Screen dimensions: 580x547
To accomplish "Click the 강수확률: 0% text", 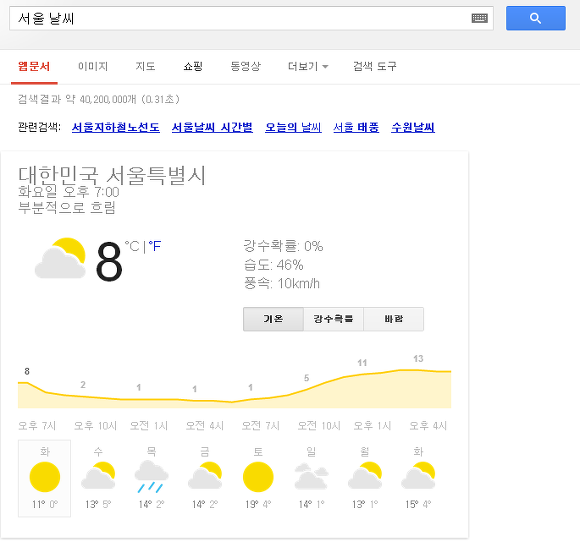I will (283, 246).
